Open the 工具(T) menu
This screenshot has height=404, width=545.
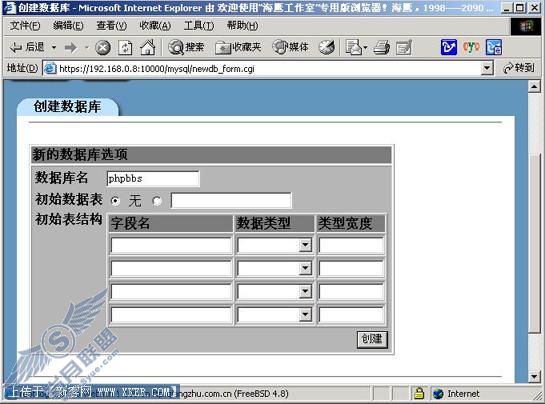coord(199,25)
